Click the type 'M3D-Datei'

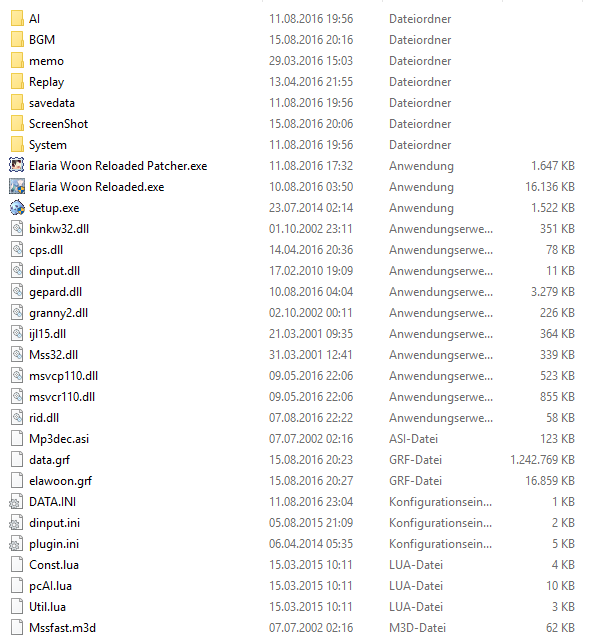point(417,628)
